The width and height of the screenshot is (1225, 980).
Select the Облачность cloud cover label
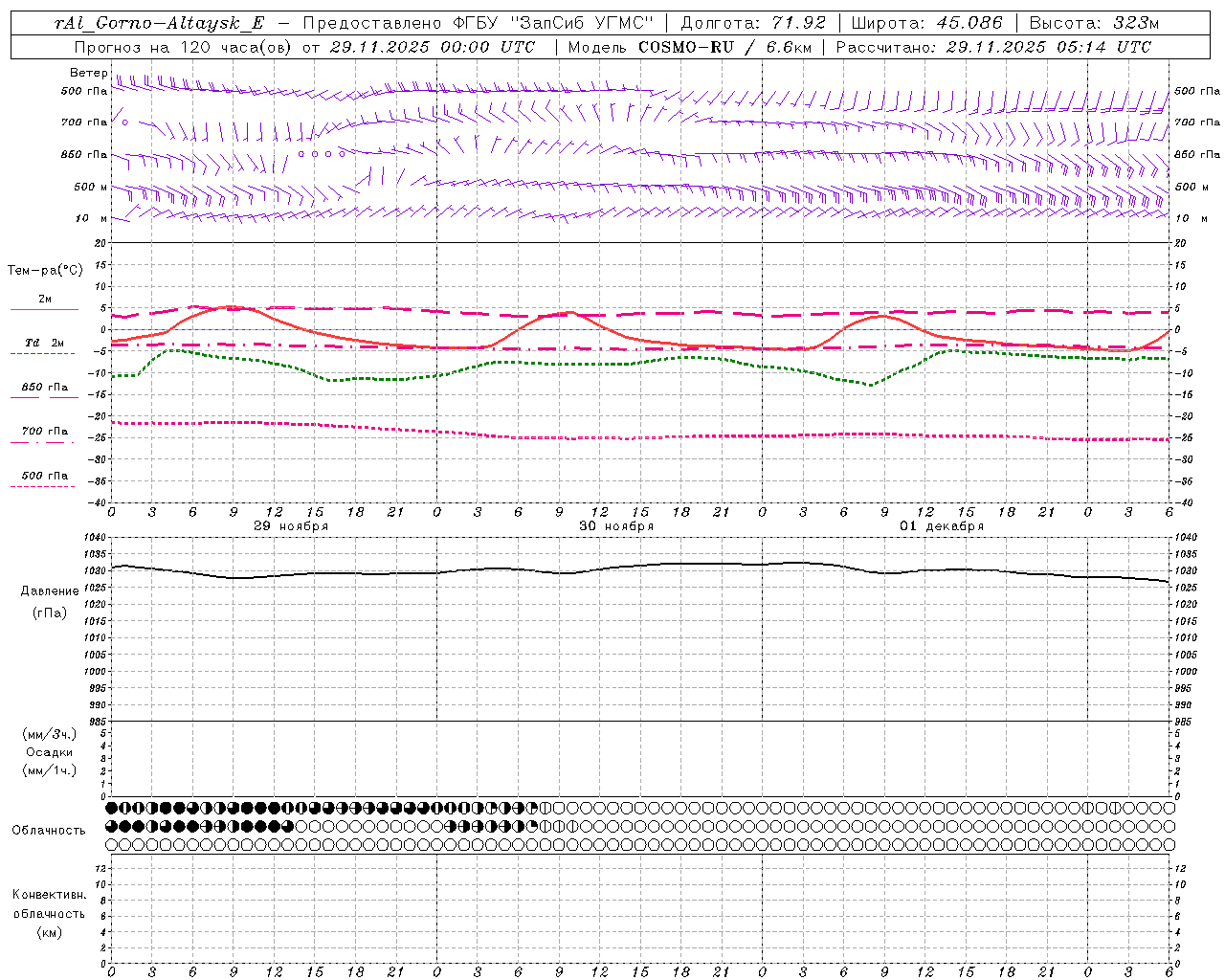click(49, 831)
